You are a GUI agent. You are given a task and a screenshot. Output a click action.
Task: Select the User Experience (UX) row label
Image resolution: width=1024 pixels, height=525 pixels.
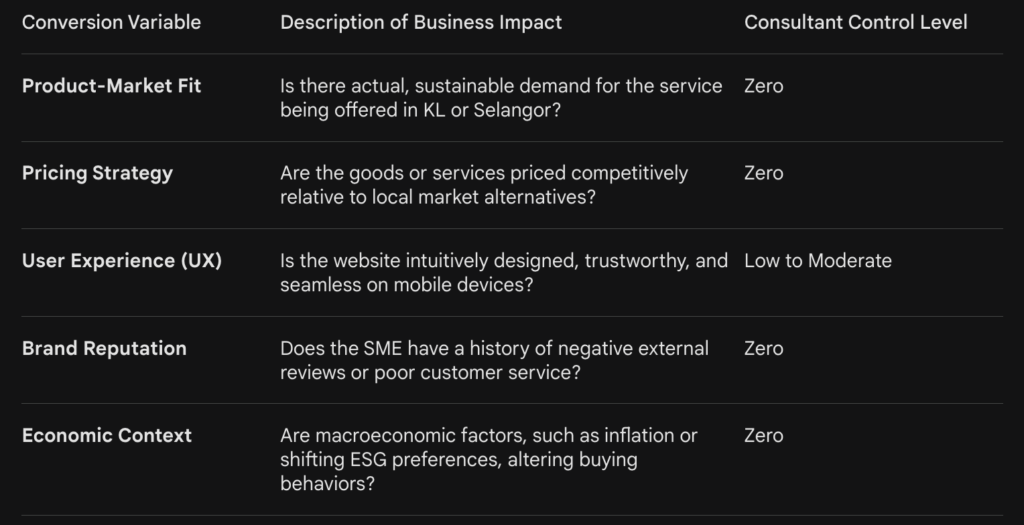click(122, 261)
